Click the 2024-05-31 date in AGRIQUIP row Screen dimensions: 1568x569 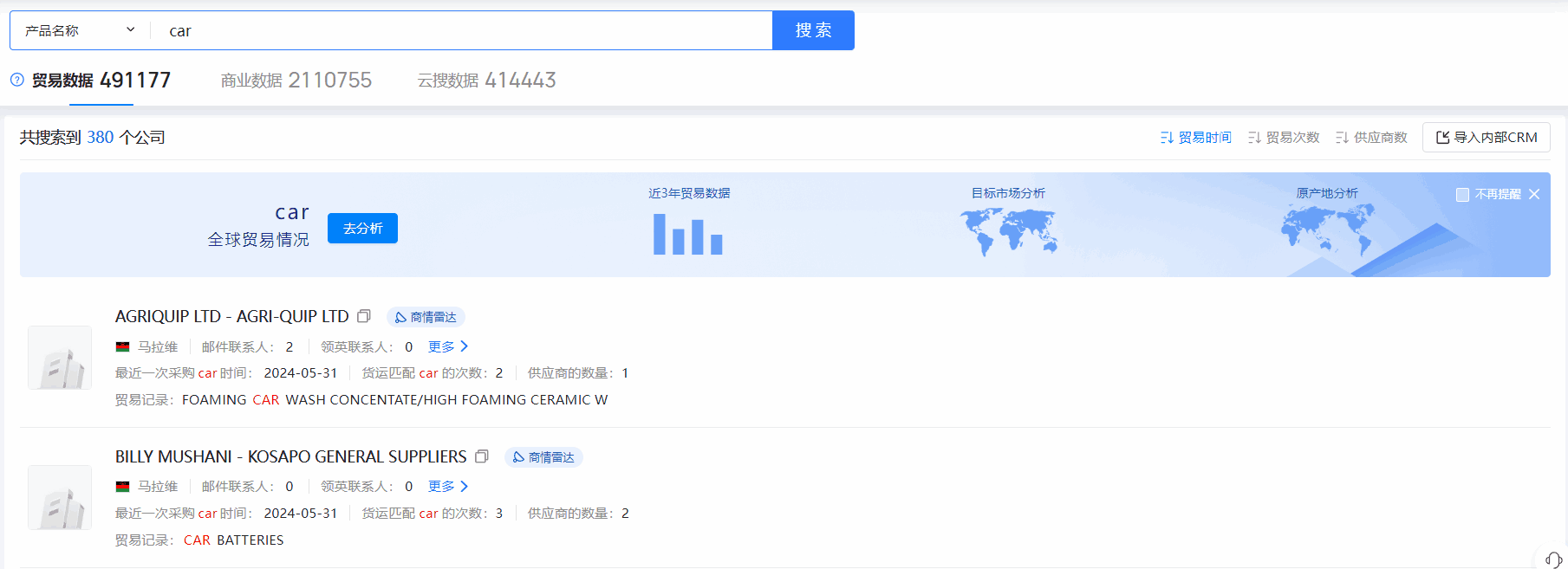coord(301,373)
